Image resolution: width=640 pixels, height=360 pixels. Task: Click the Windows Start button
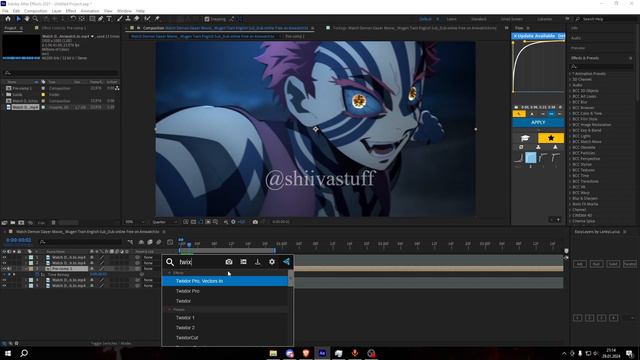pyautogui.click(x=8, y=353)
